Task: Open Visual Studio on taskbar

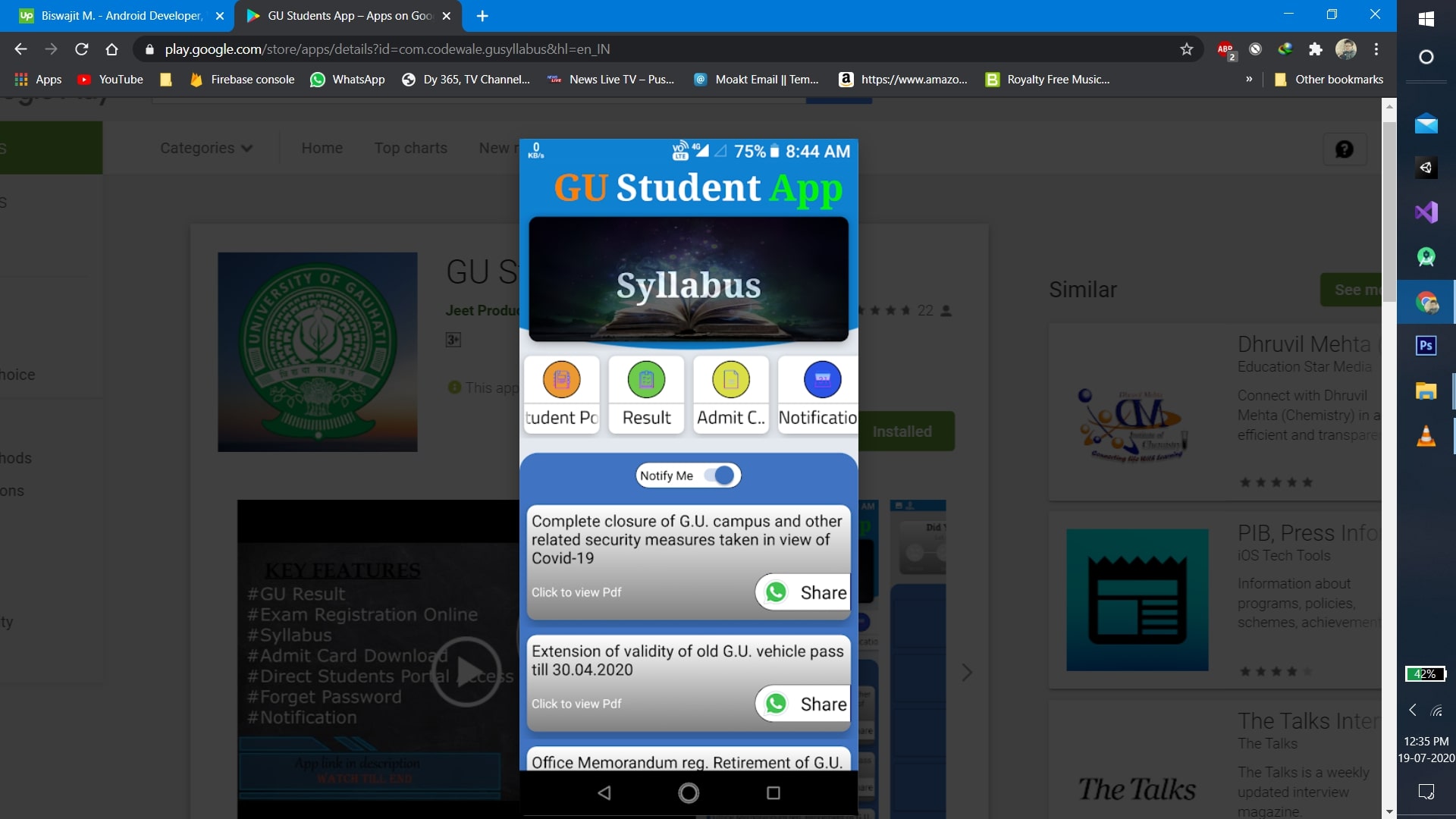Action: [x=1426, y=212]
